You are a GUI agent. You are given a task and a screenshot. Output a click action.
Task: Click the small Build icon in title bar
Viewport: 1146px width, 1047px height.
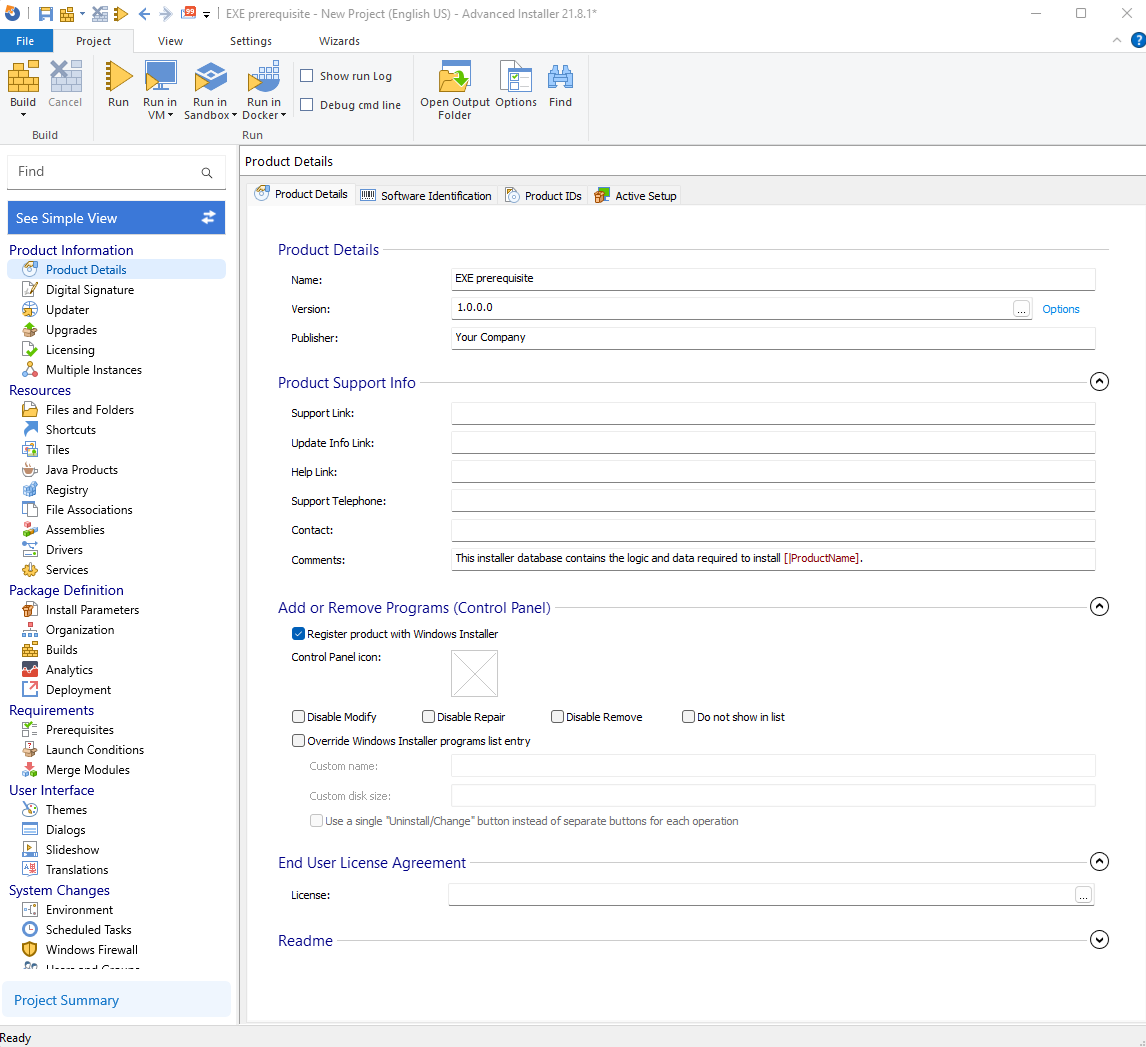(67, 13)
